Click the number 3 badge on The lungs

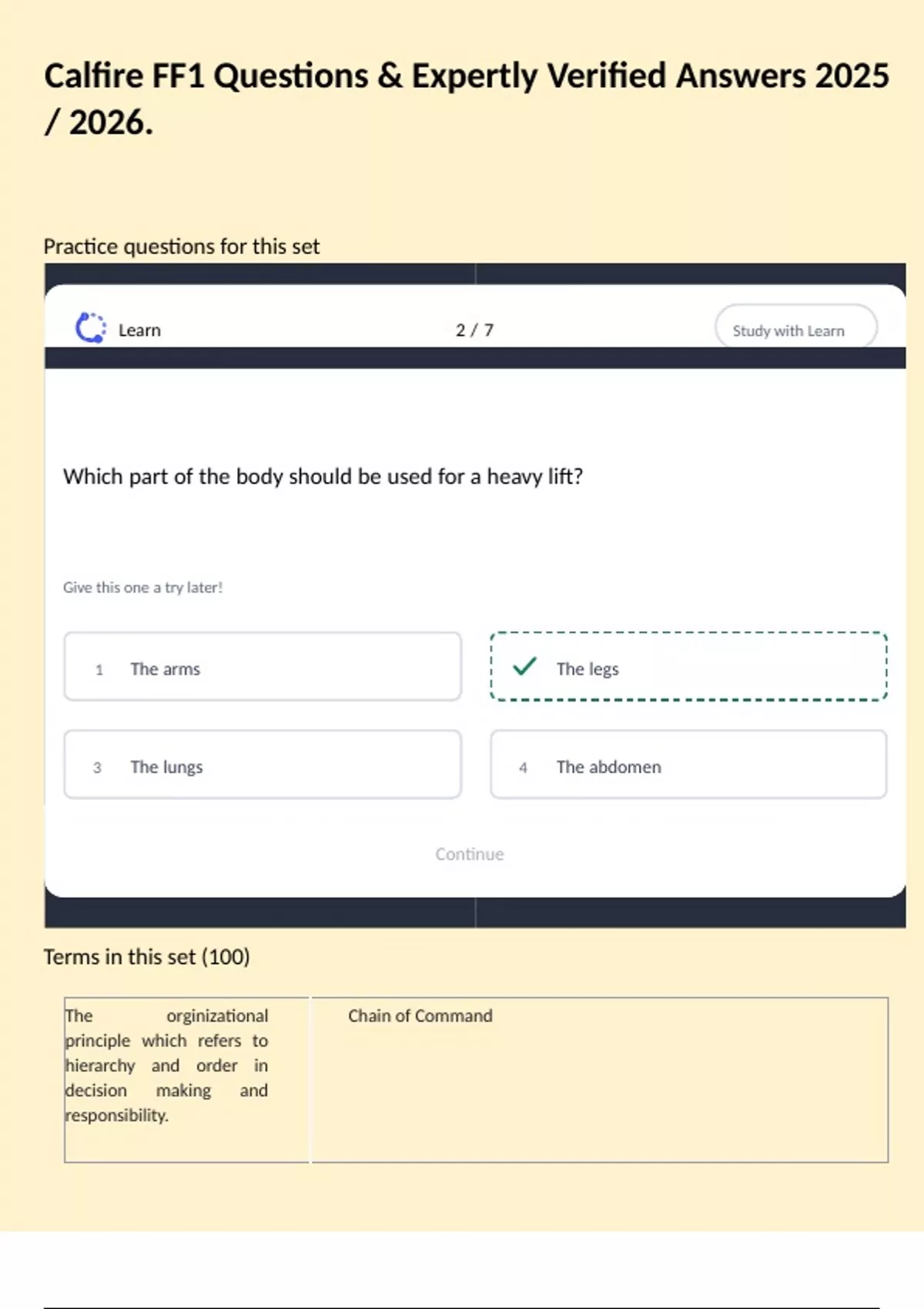click(x=97, y=768)
